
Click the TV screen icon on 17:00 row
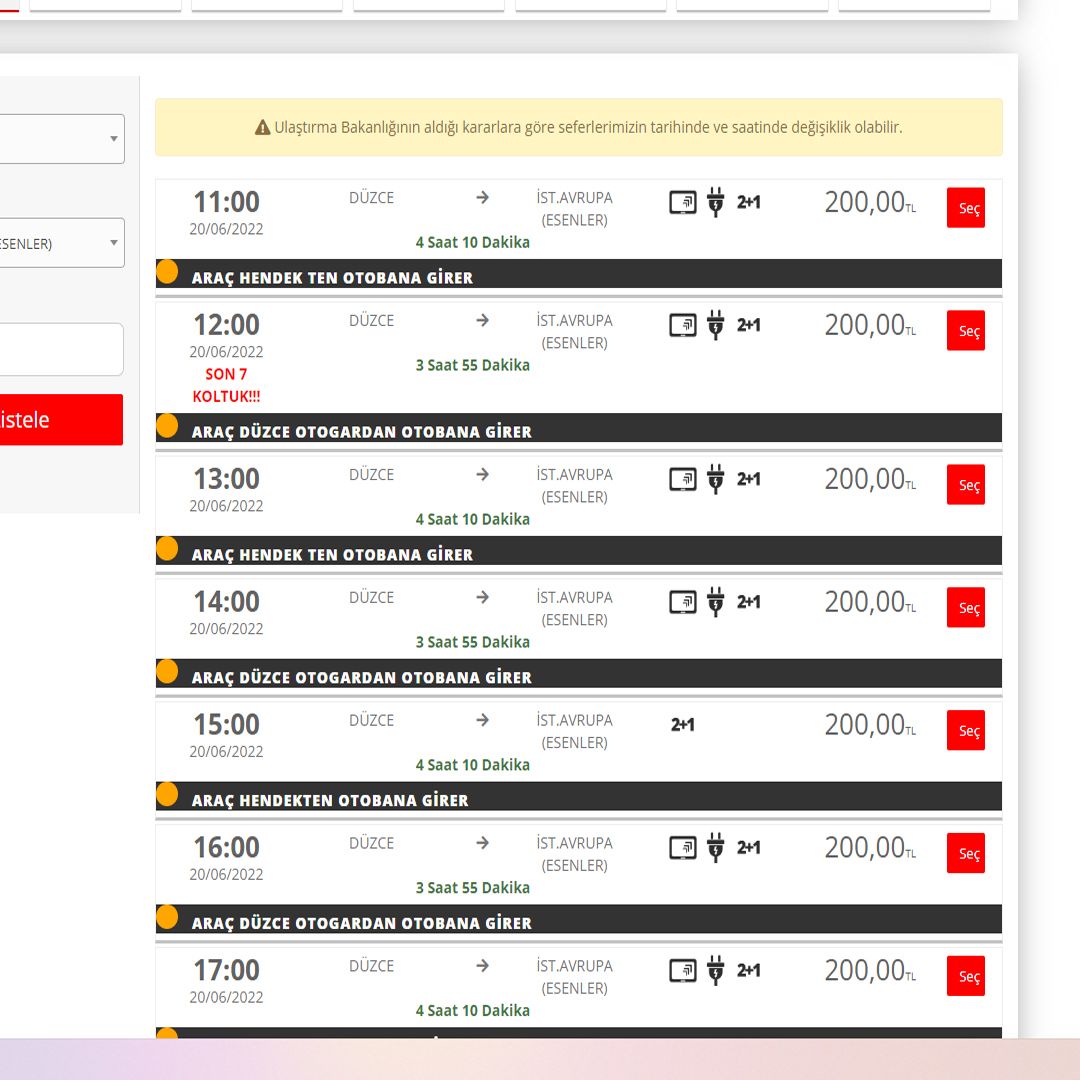683,970
